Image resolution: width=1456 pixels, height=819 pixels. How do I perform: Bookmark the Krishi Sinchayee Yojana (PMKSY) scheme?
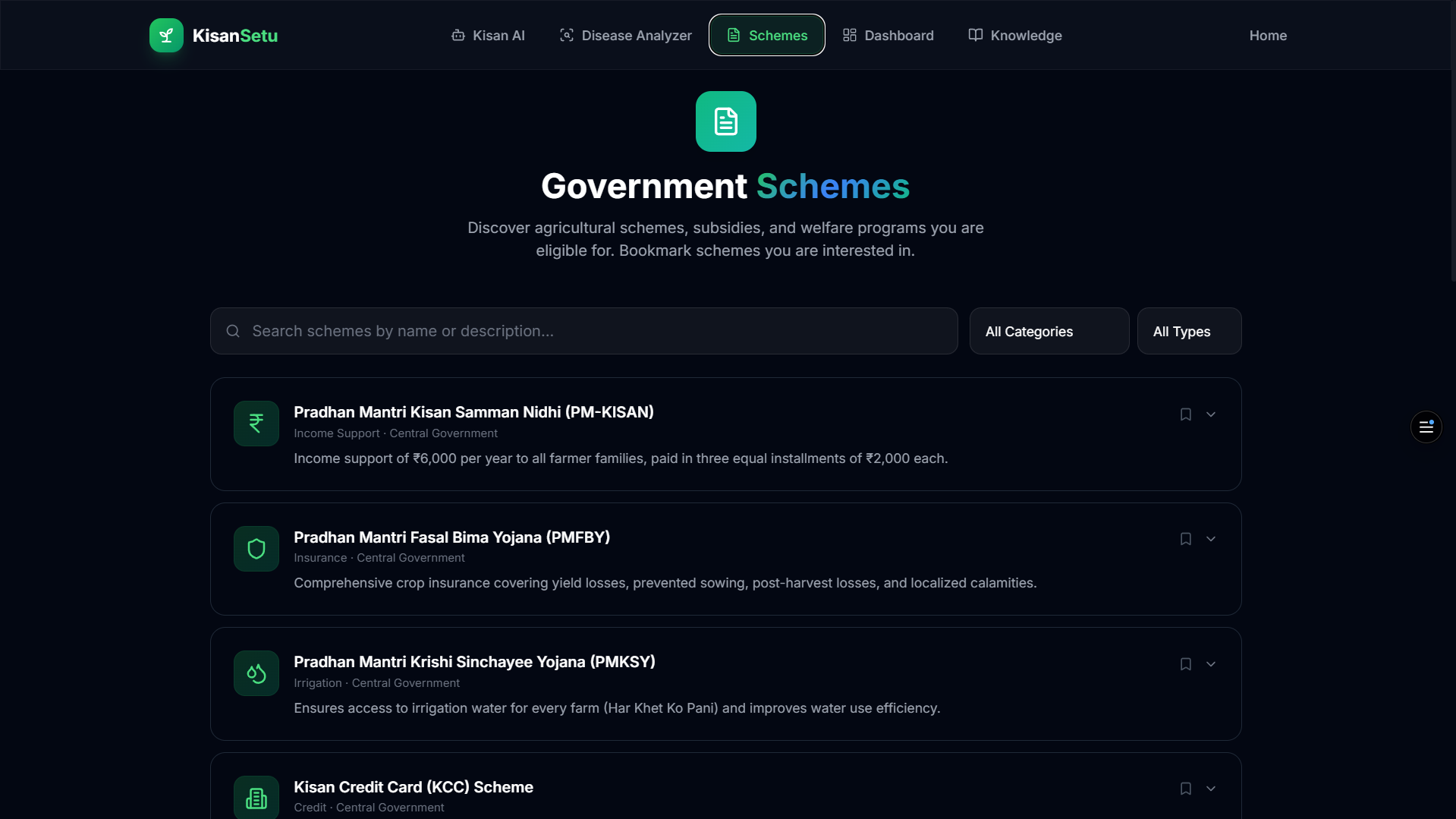click(1185, 664)
